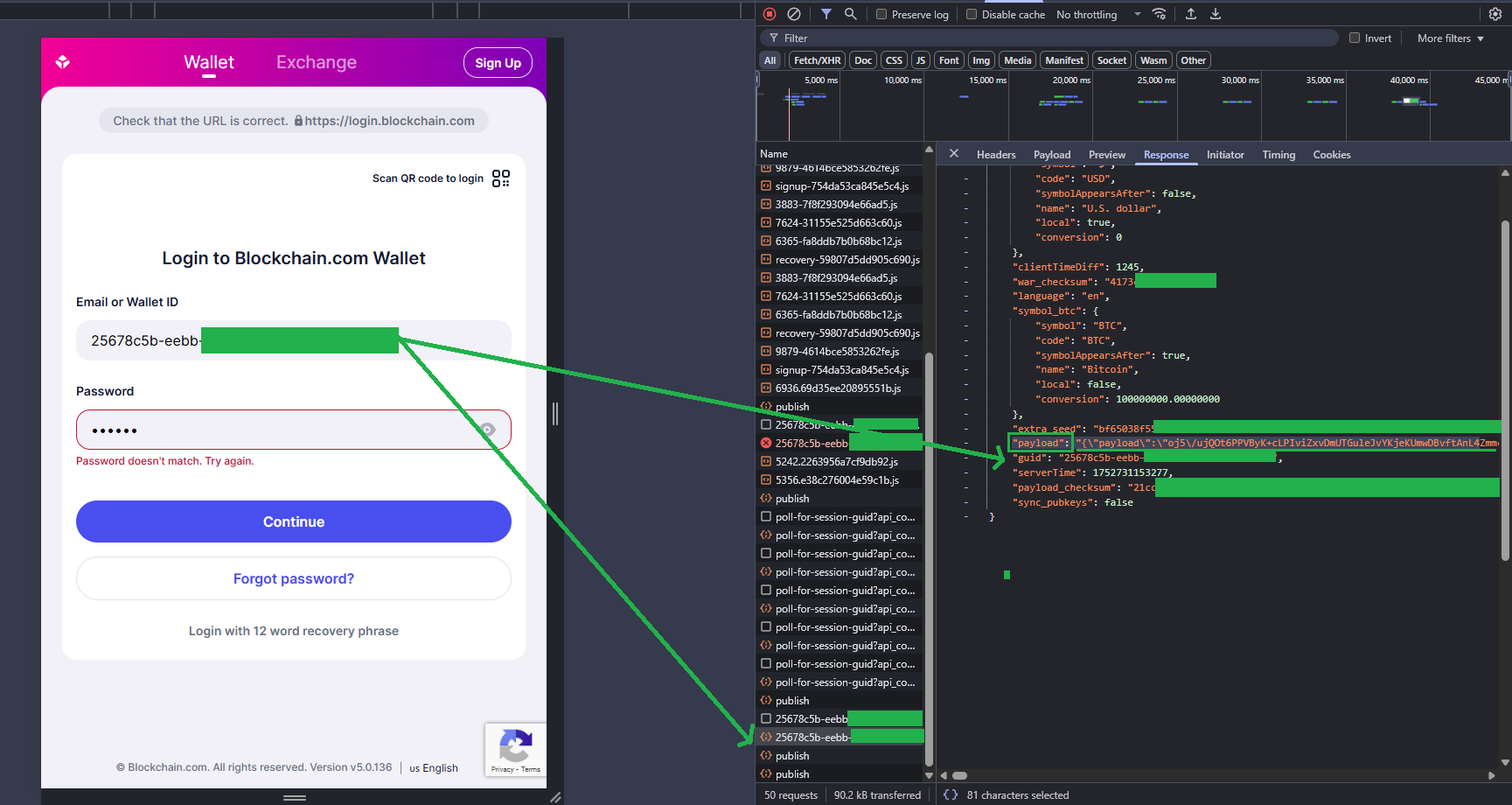Filter by Font requests
This screenshot has width=1512, height=805.
click(x=949, y=60)
